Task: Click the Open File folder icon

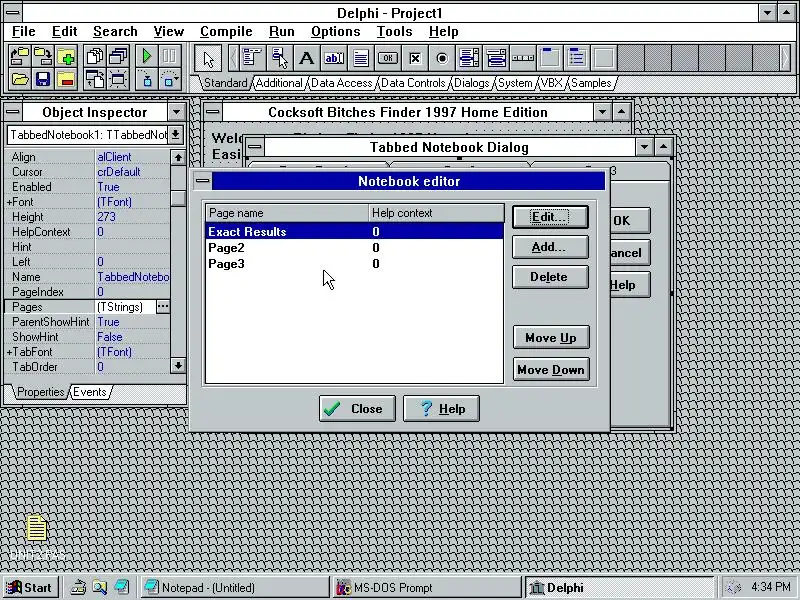Action: [19, 80]
